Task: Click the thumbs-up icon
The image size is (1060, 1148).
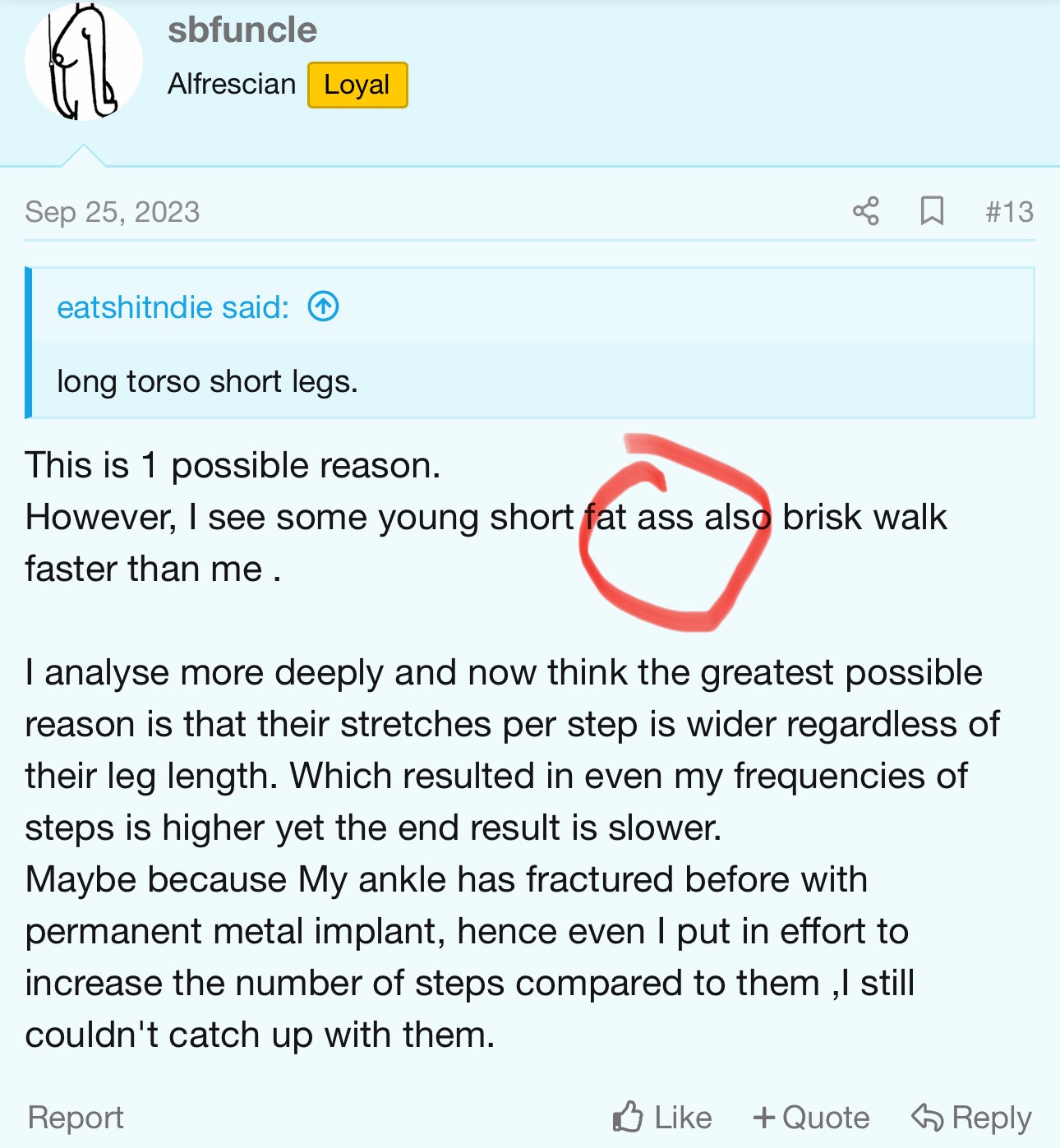Action: point(628,1117)
